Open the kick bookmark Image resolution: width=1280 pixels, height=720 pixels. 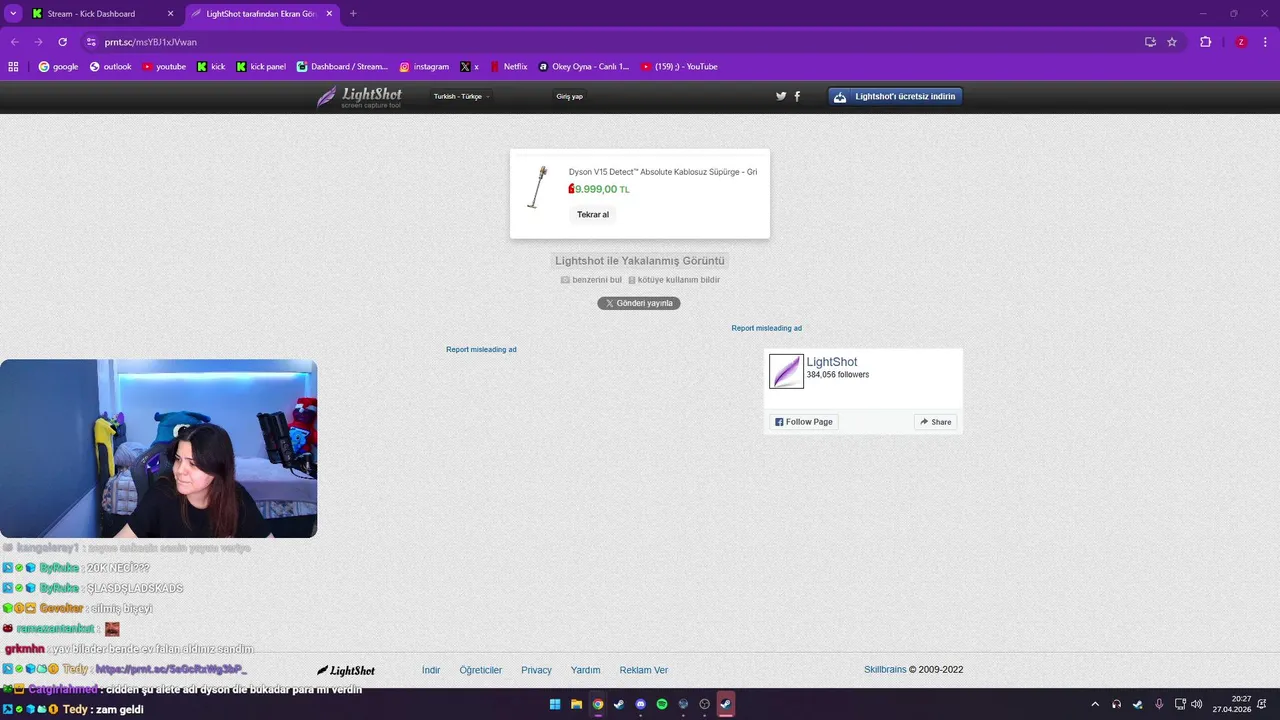coord(211,67)
